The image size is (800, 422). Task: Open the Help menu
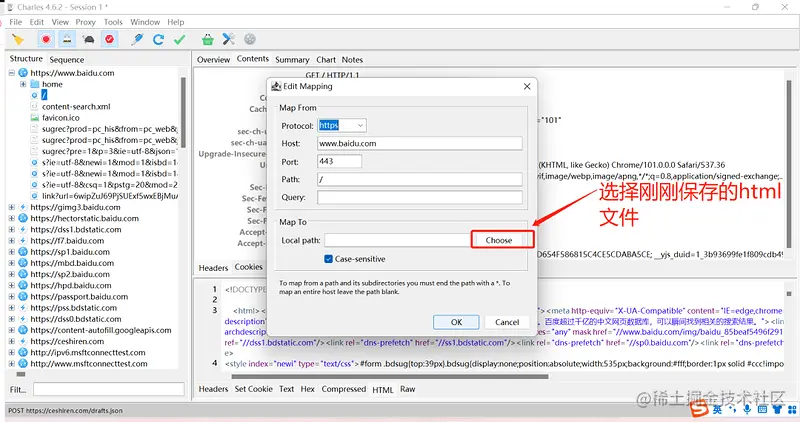coord(176,22)
